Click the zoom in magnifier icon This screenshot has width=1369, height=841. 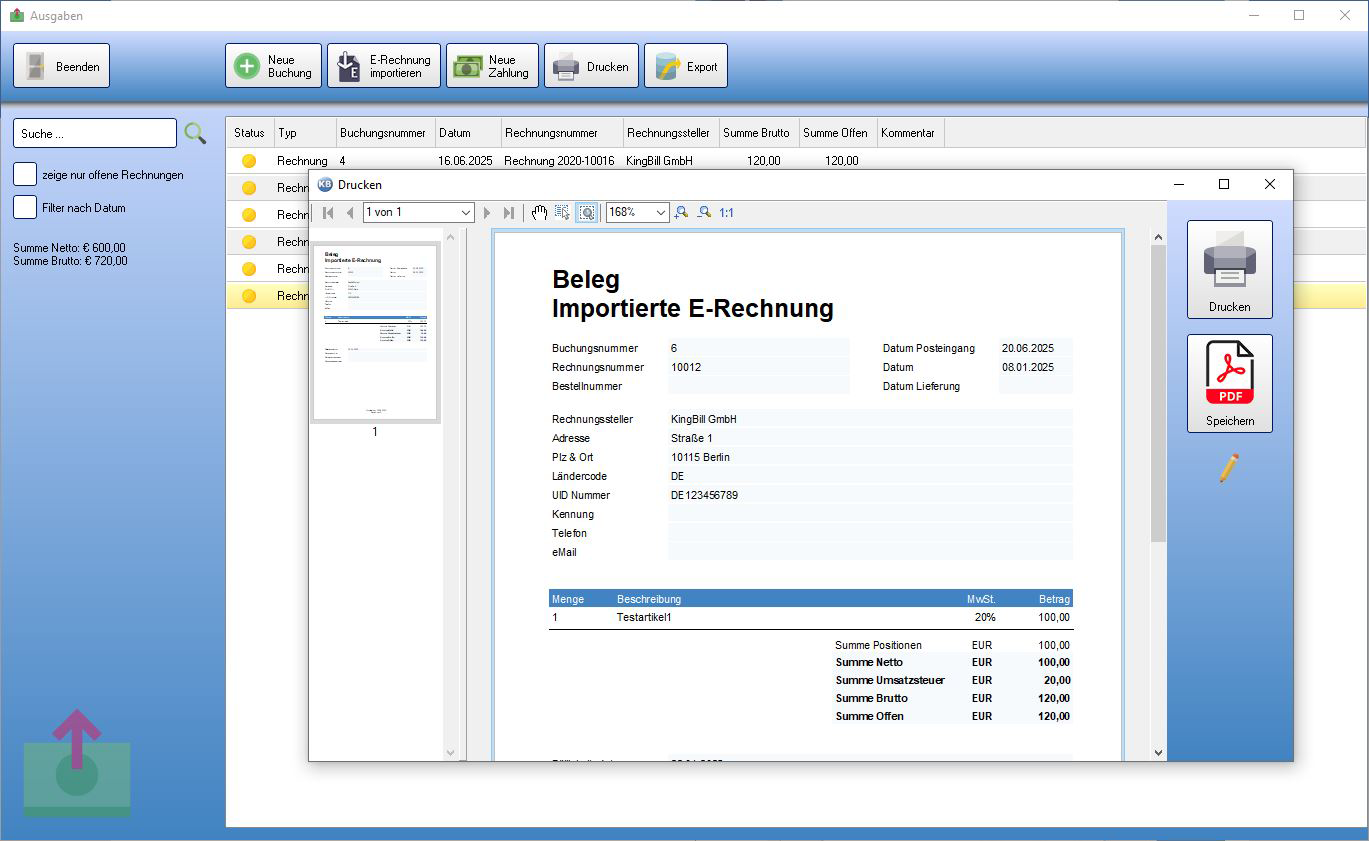[682, 213]
